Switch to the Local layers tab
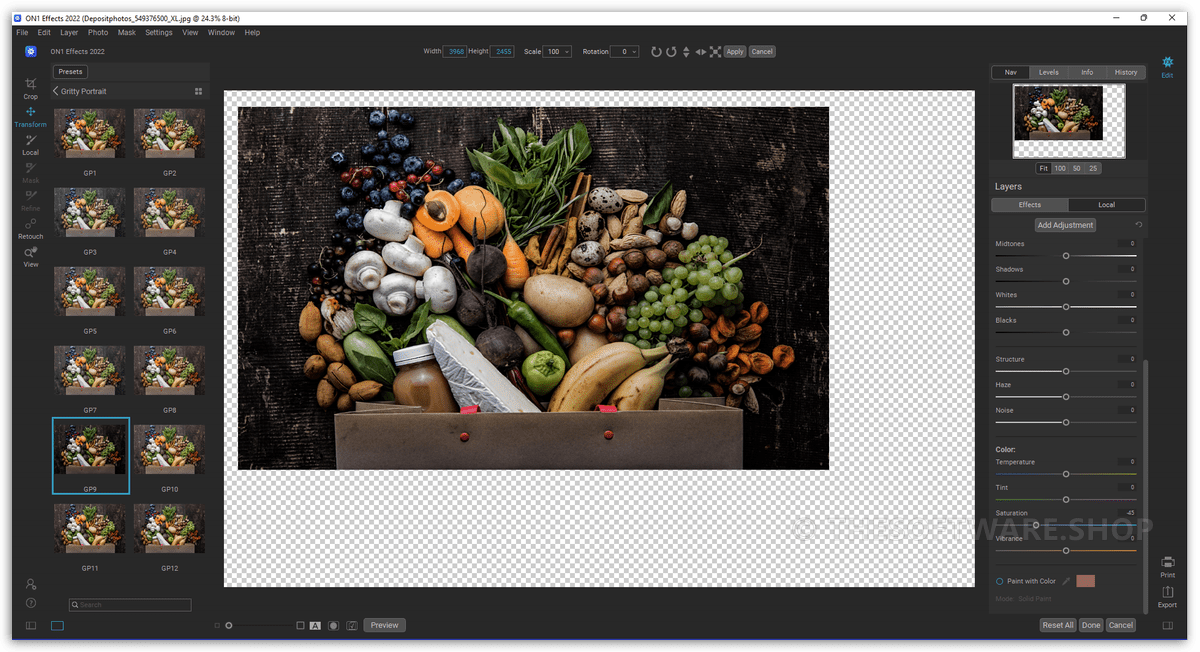This screenshot has height=652, width=1200. tap(1106, 205)
